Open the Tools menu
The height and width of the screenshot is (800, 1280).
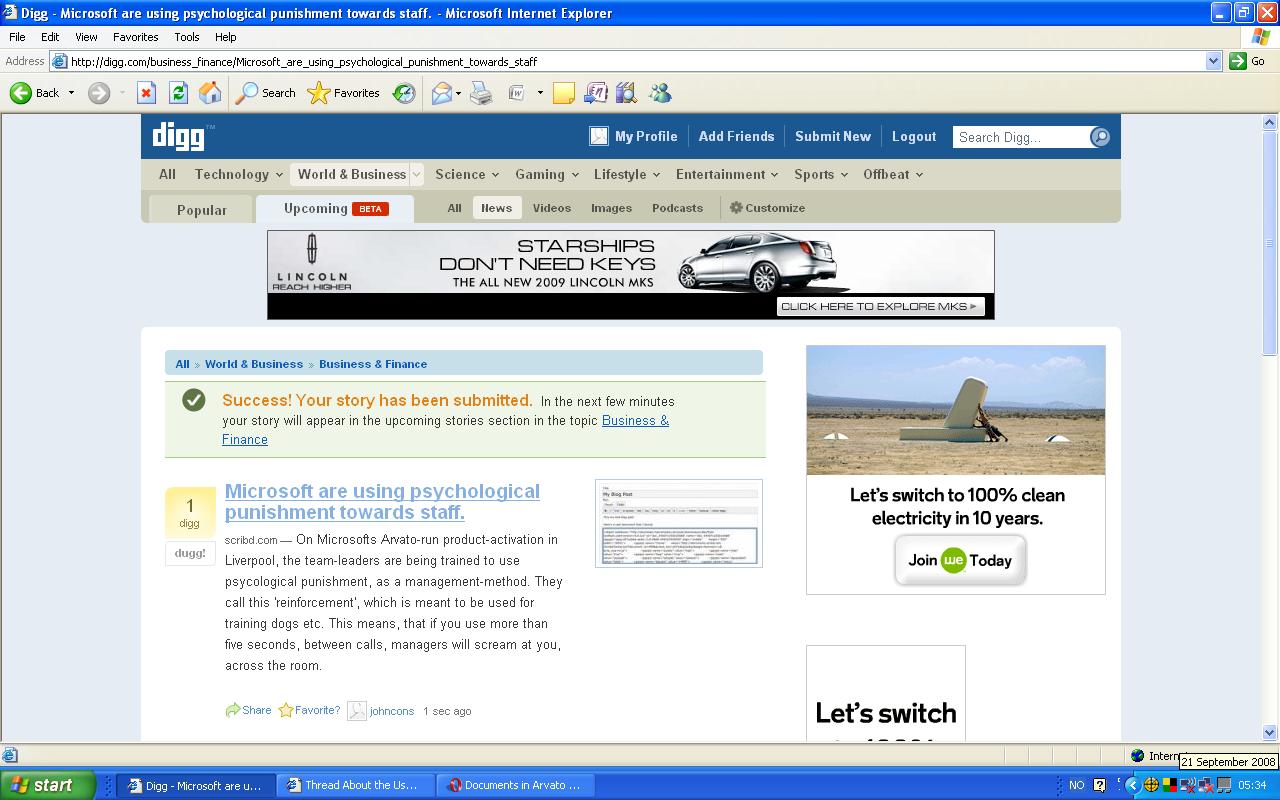coord(187,37)
